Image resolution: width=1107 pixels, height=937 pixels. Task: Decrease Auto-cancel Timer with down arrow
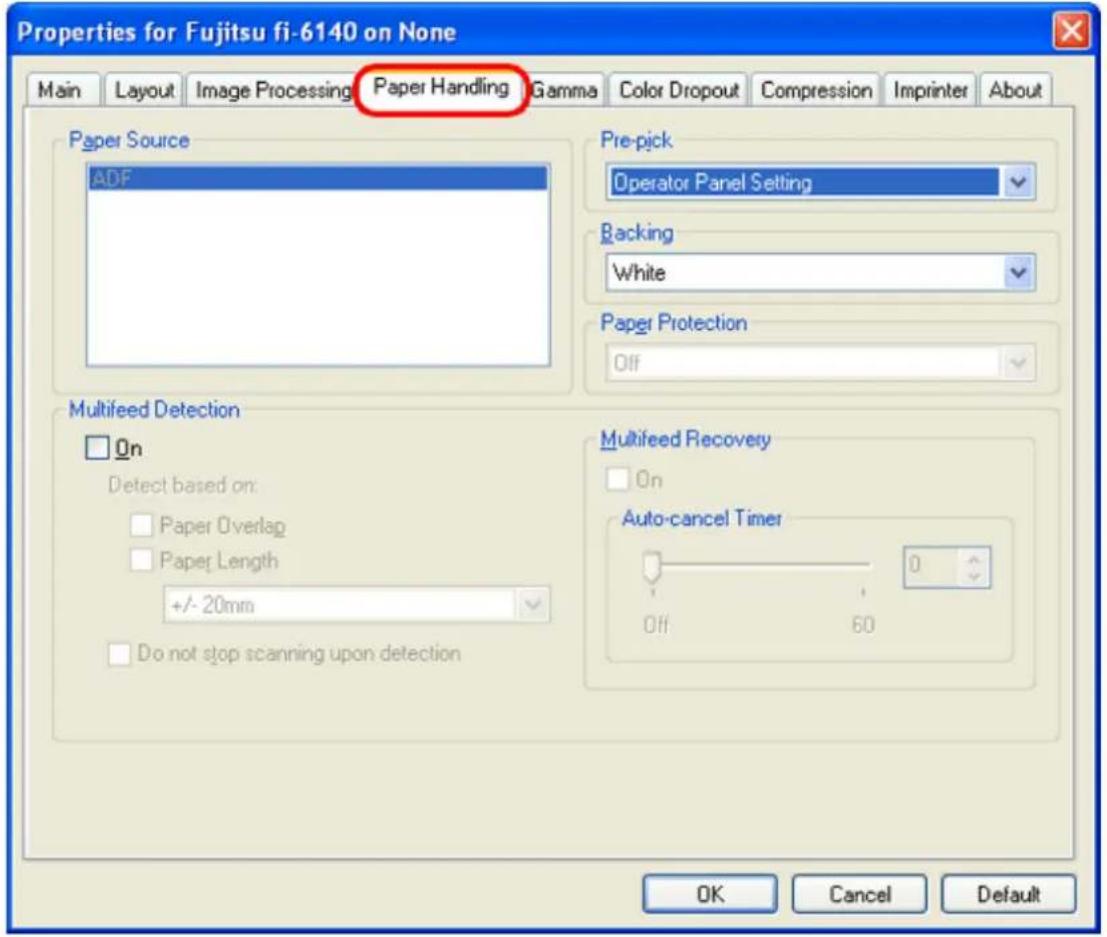pyautogui.click(x=974, y=576)
